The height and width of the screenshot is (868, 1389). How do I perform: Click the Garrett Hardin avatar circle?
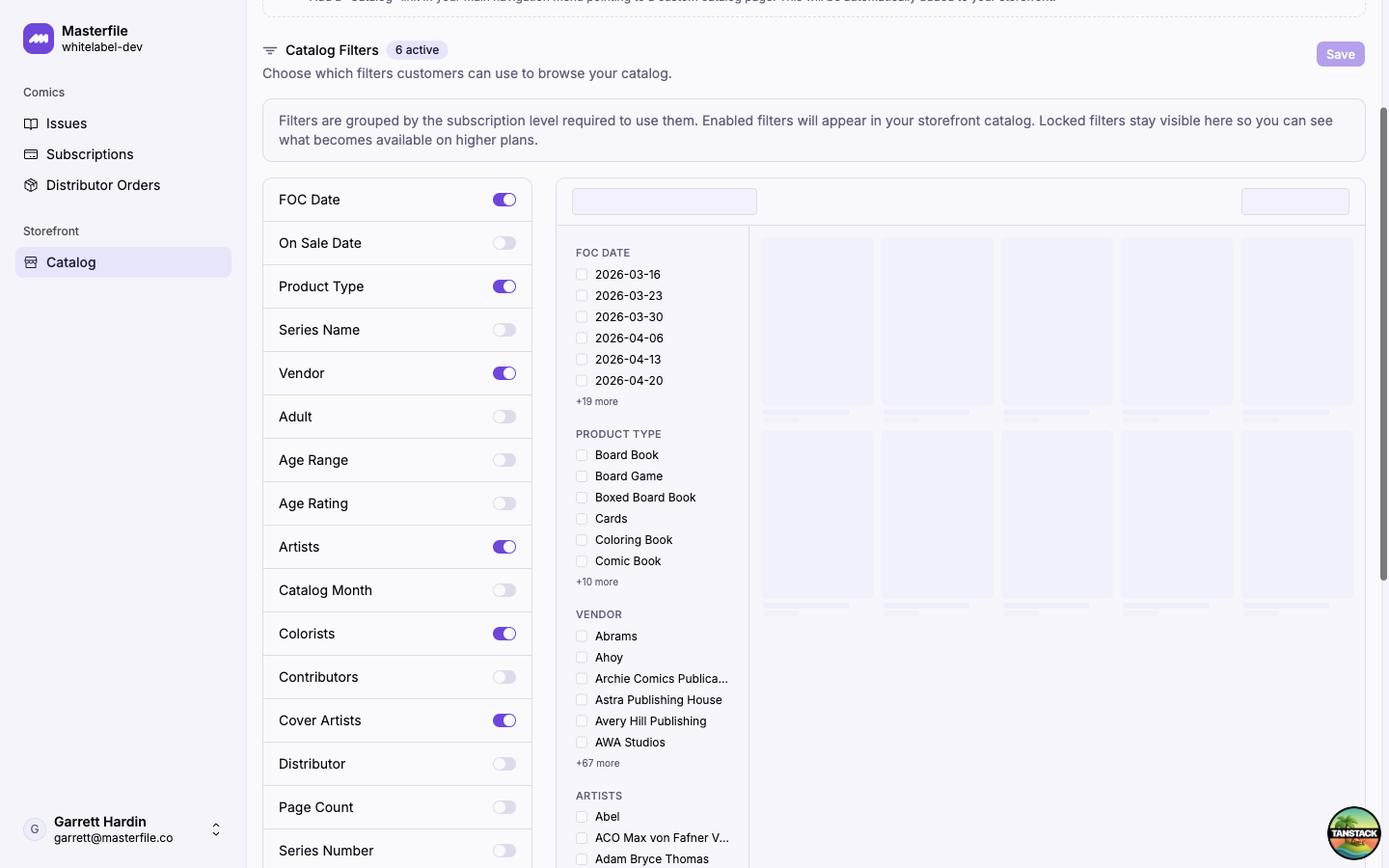pos(35,829)
